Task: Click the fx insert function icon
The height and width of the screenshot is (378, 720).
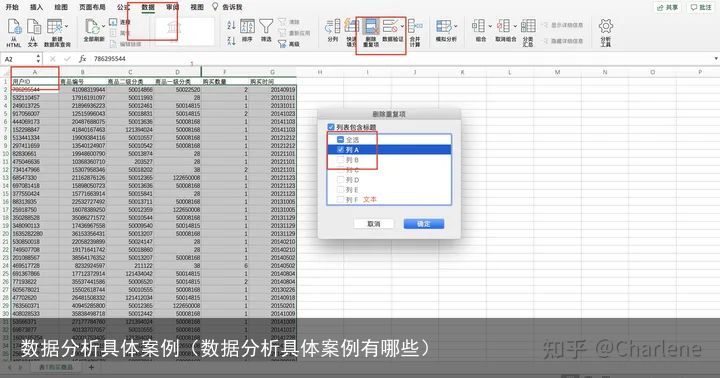Action: (83, 59)
